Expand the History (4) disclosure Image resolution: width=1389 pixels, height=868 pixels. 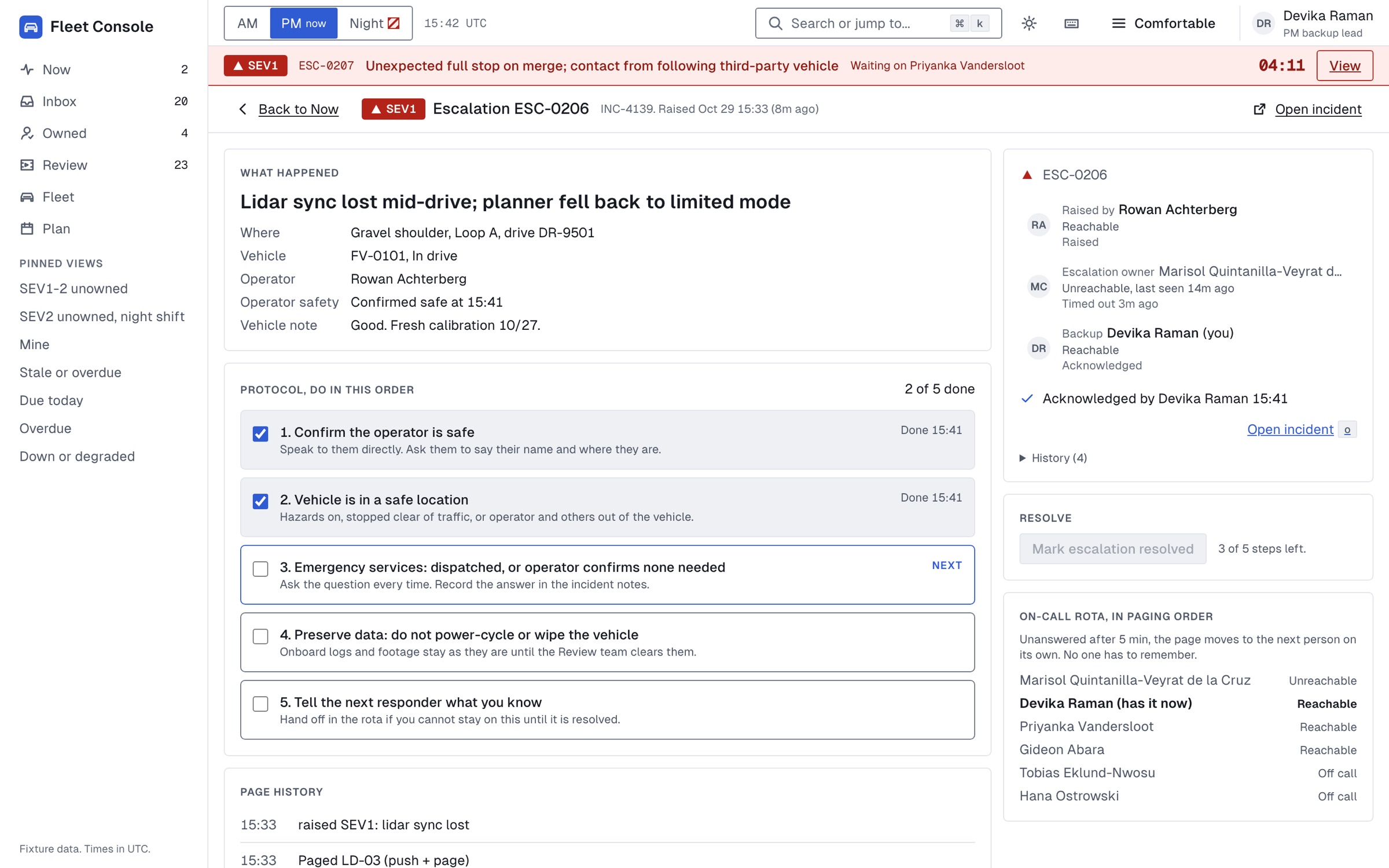(x=1053, y=458)
